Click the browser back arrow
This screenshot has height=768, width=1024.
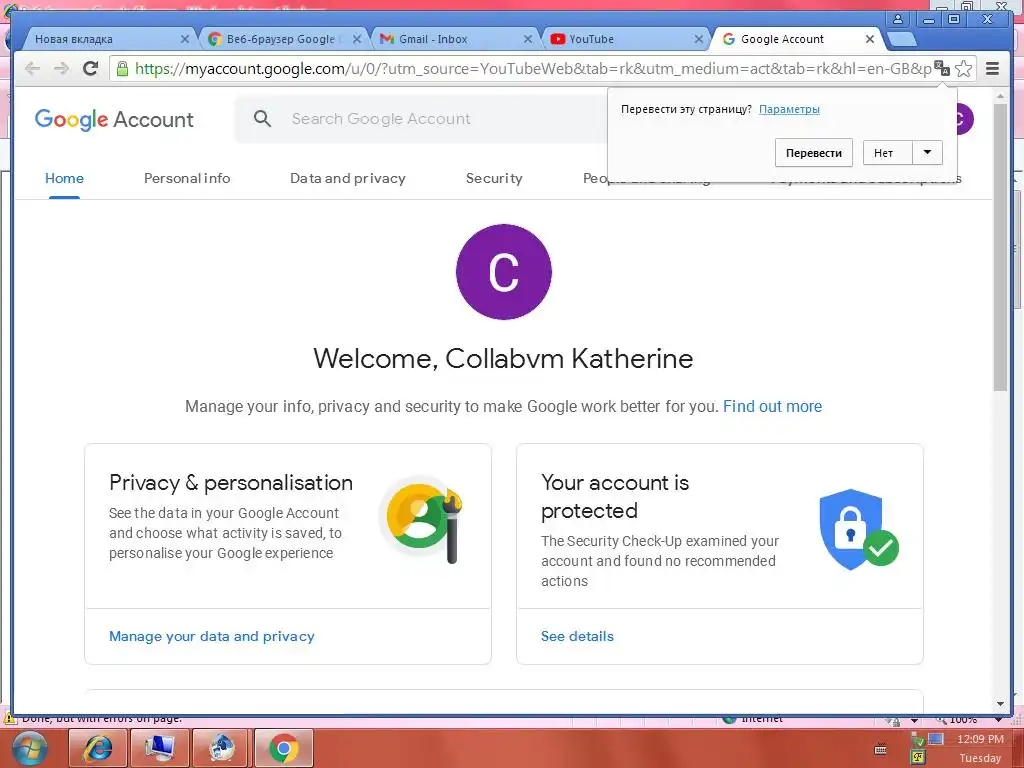[32, 69]
